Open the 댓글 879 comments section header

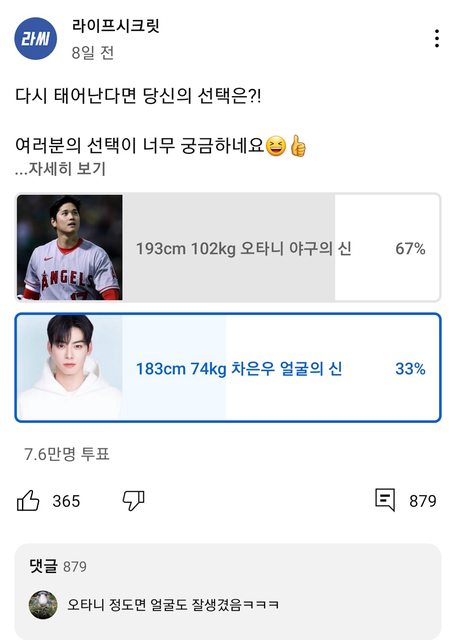[x=58, y=566]
